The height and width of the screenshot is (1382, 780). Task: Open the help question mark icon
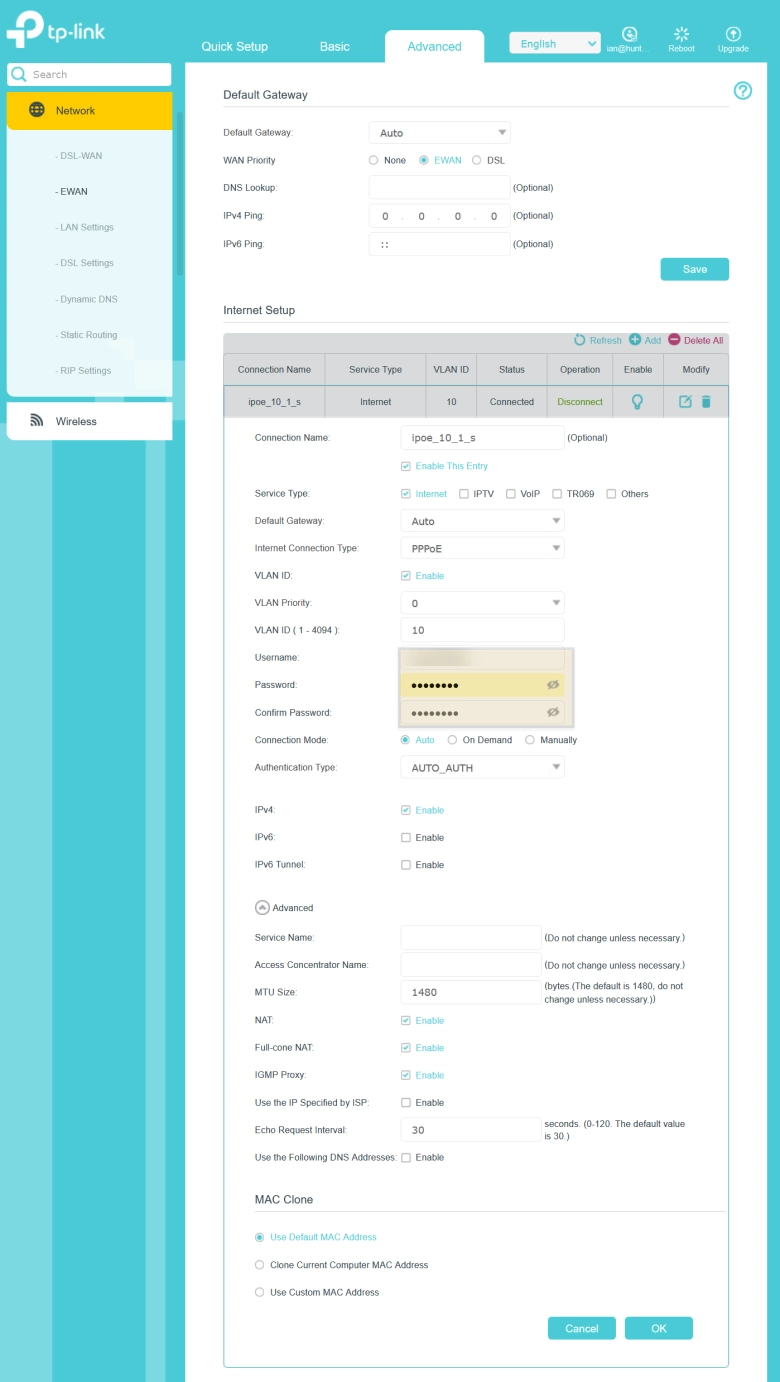(x=743, y=91)
